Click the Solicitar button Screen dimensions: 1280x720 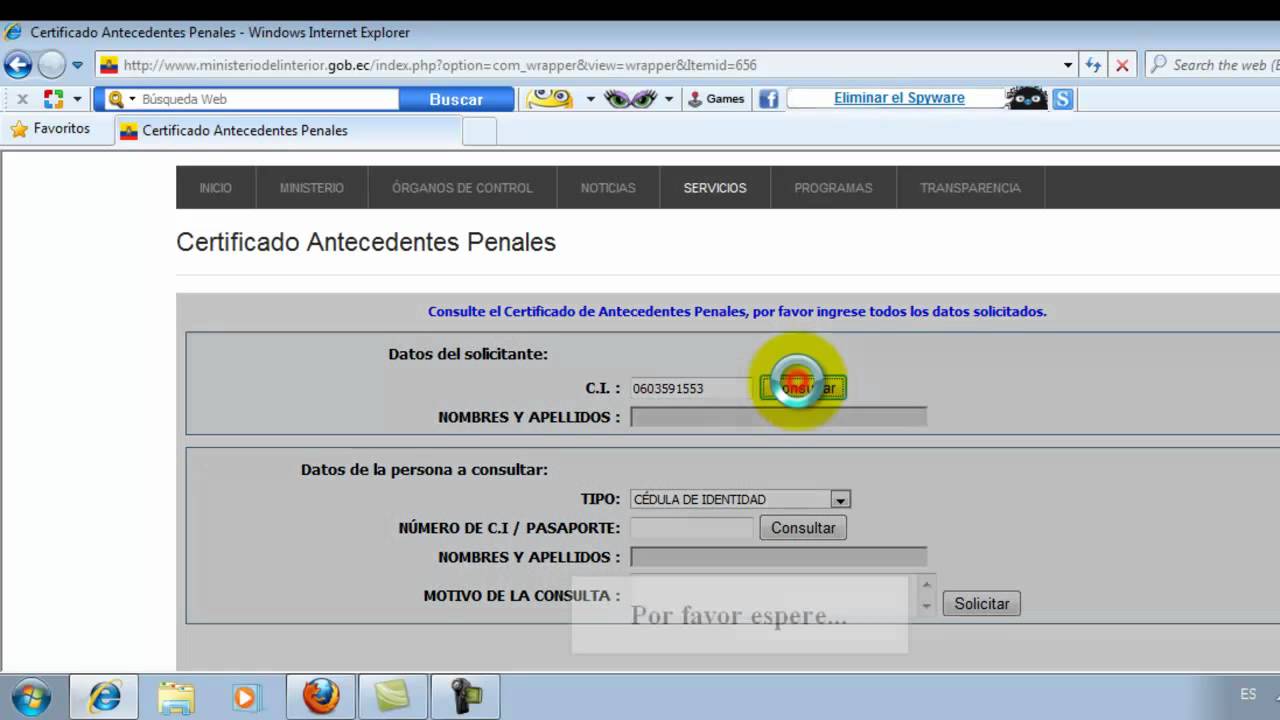tap(981, 603)
